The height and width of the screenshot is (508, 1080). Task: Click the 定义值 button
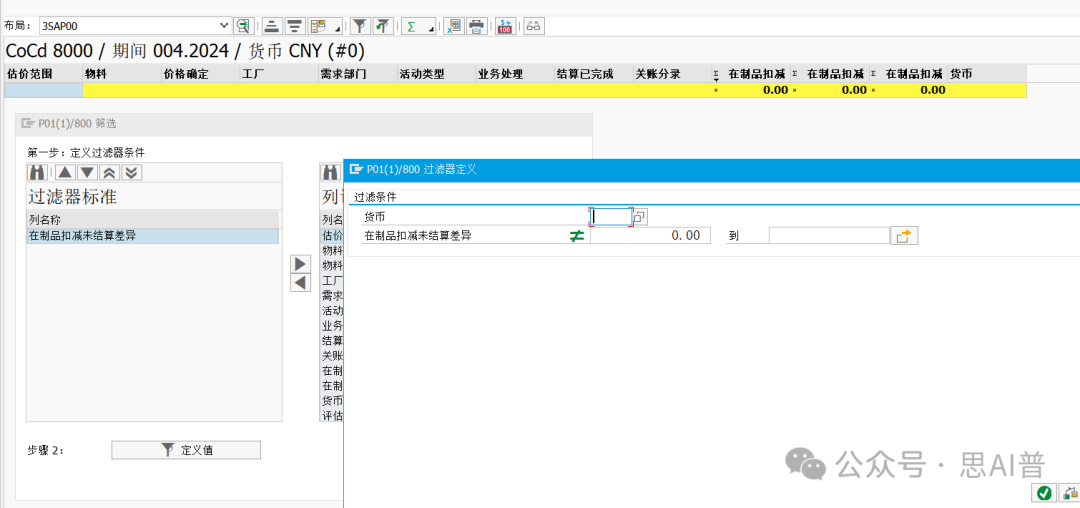coord(186,450)
